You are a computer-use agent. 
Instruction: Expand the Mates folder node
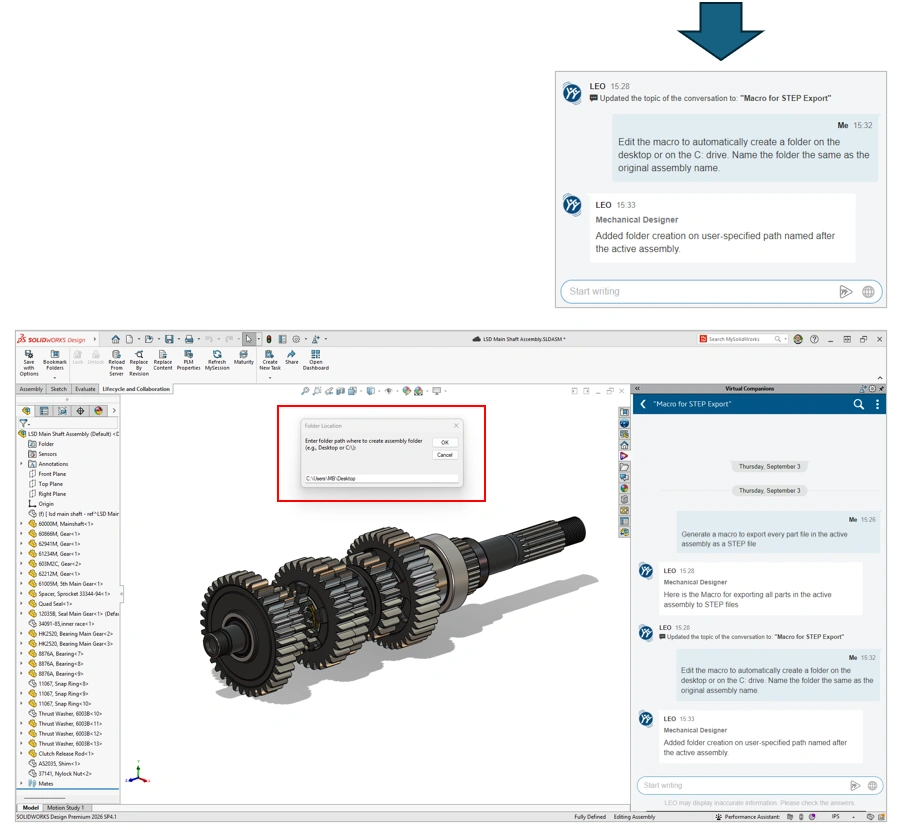pyautogui.click(x=22, y=784)
